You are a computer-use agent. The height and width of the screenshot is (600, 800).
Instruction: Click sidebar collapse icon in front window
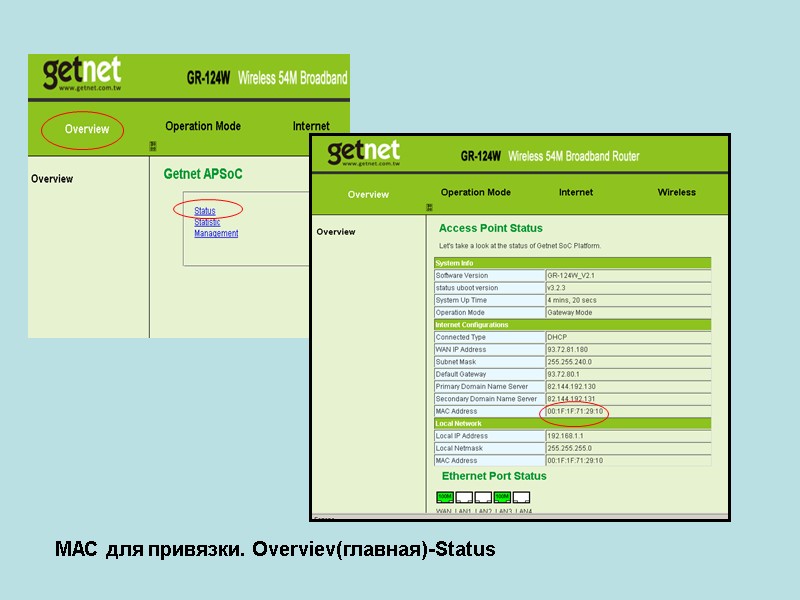tap(429, 207)
